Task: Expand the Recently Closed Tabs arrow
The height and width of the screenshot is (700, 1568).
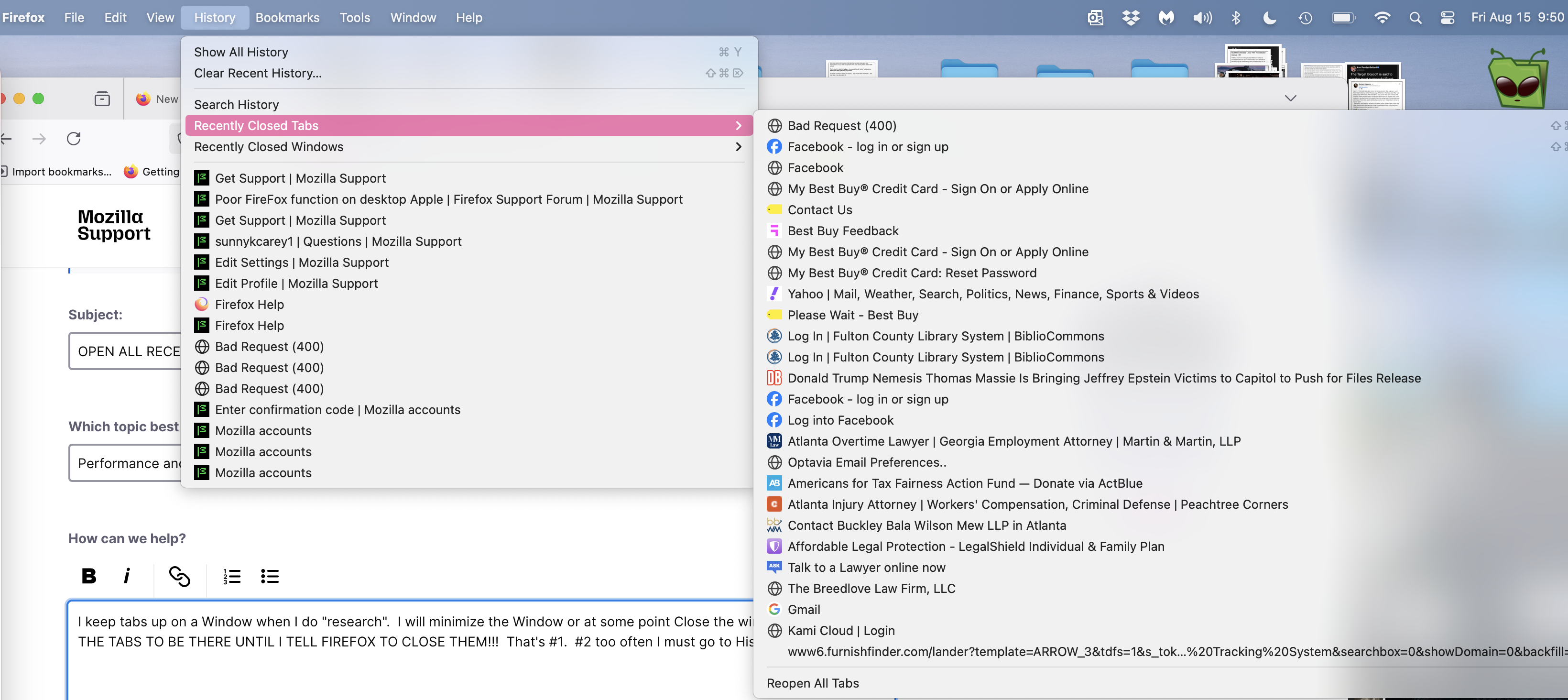Action: click(739, 125)
